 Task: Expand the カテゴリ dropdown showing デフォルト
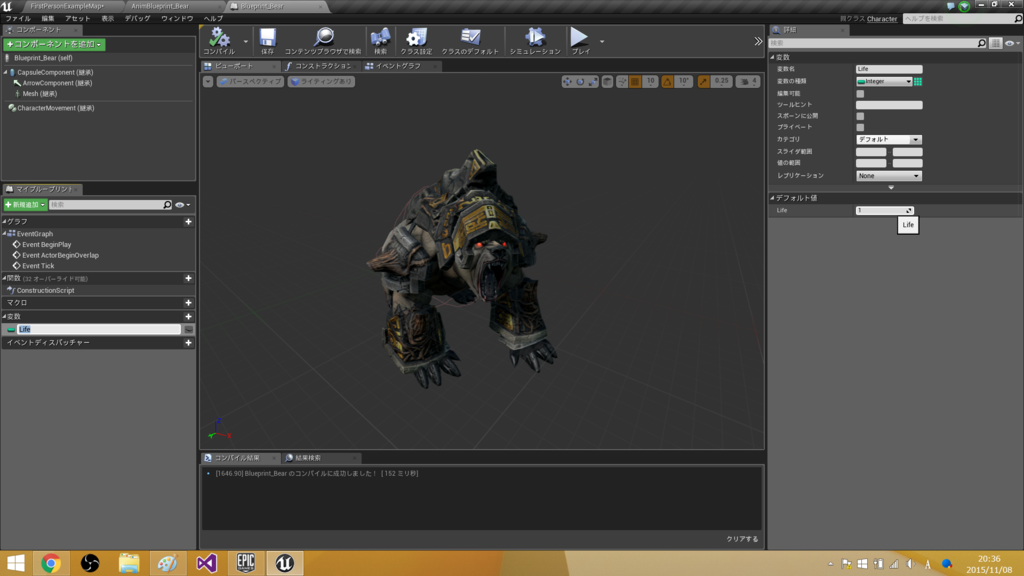(x=888, y=140)
